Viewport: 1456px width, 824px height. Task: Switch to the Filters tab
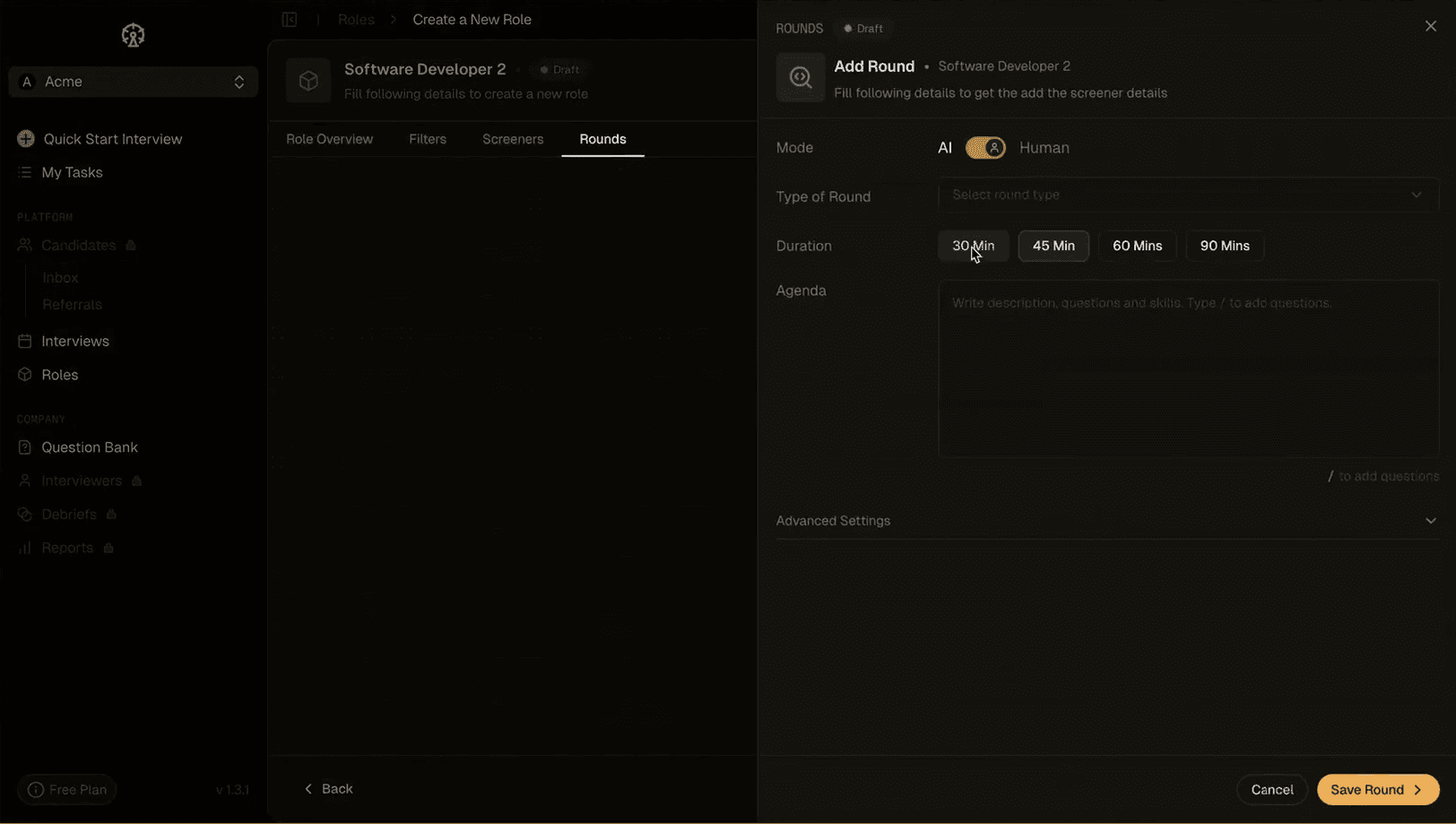pyautogui.click(x=428, y=139)
